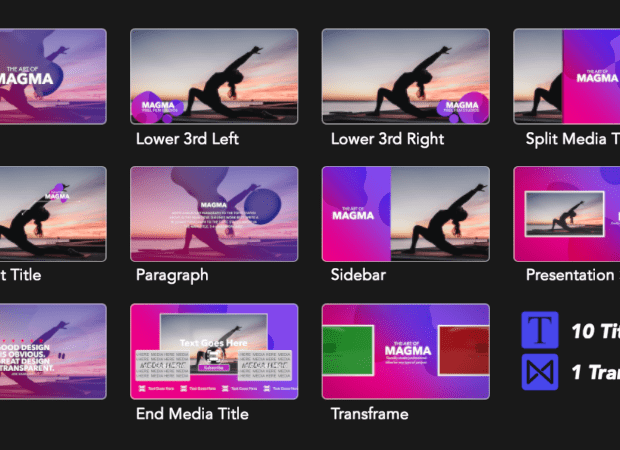Viewport: 620px width, 450px height.
Task: Pick the Presentation title thumbnail
Action: (567, 214)
